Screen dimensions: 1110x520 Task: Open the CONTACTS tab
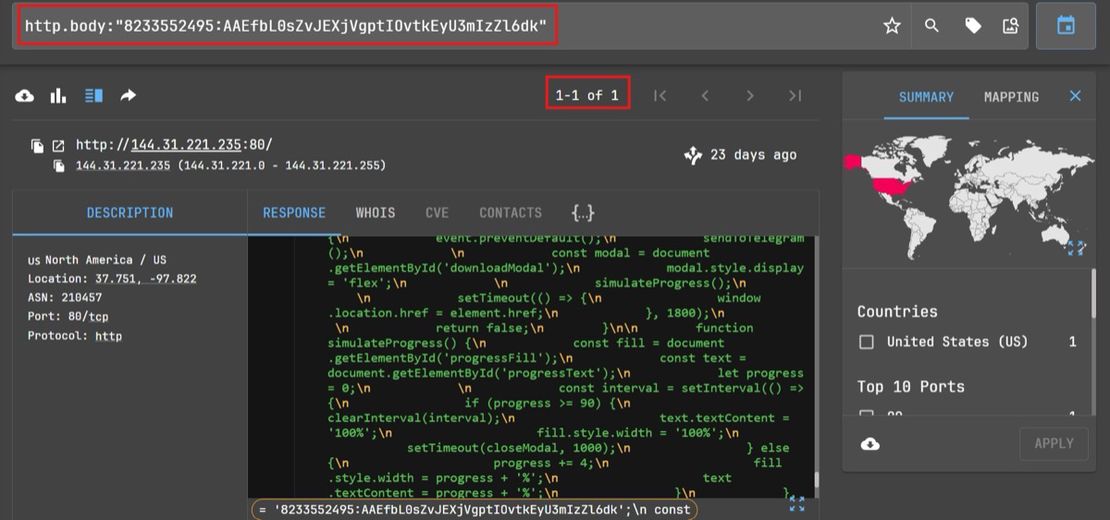tap(510, 212)
